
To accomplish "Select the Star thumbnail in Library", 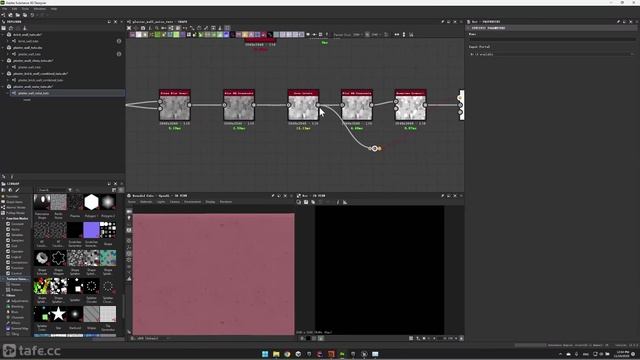I will [x=58, y=314].
